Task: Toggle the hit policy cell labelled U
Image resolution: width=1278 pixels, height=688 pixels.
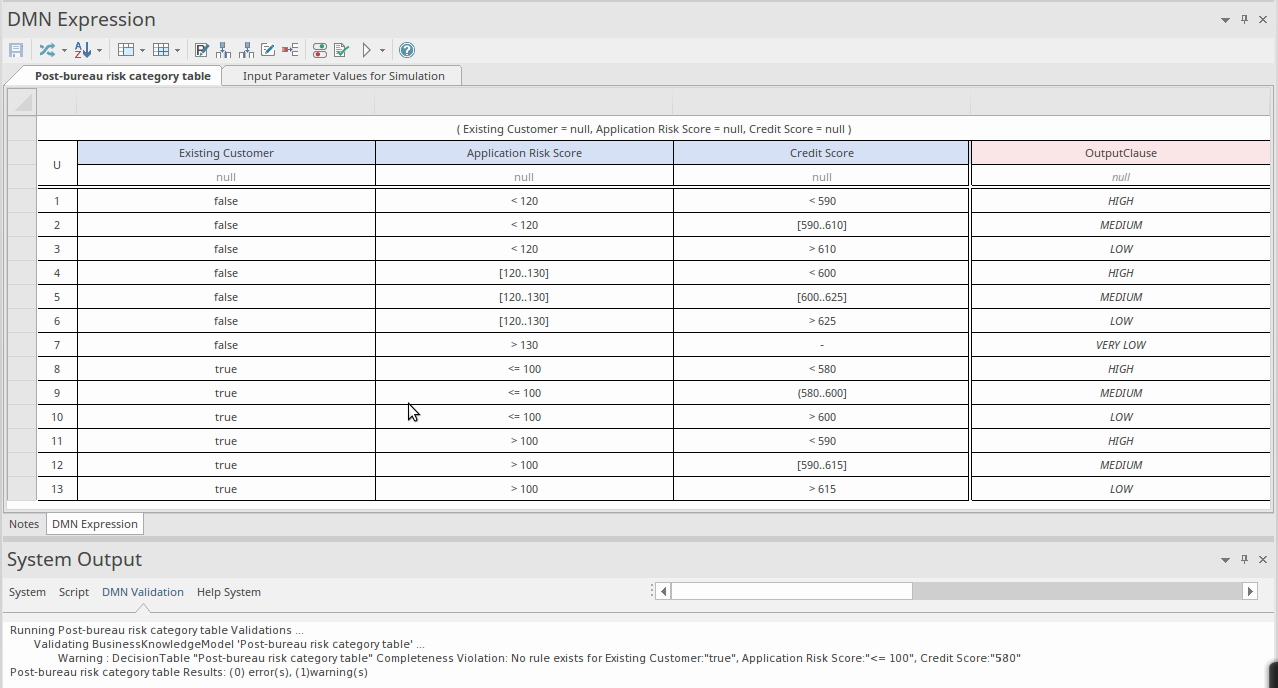Action: (x=57, y=165)
